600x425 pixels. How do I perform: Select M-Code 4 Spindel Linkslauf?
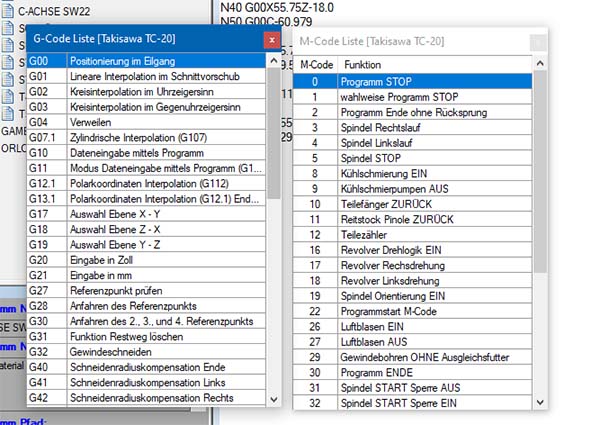[x=412, y=143]
